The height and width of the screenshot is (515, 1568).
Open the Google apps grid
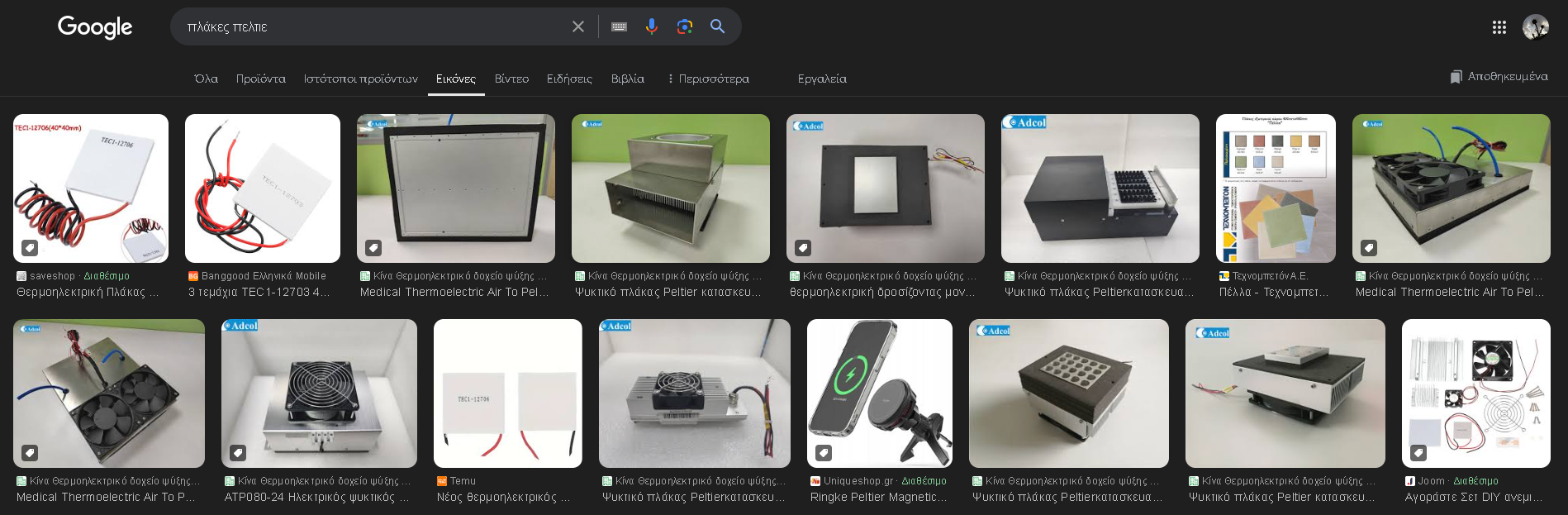(1499, 27)
